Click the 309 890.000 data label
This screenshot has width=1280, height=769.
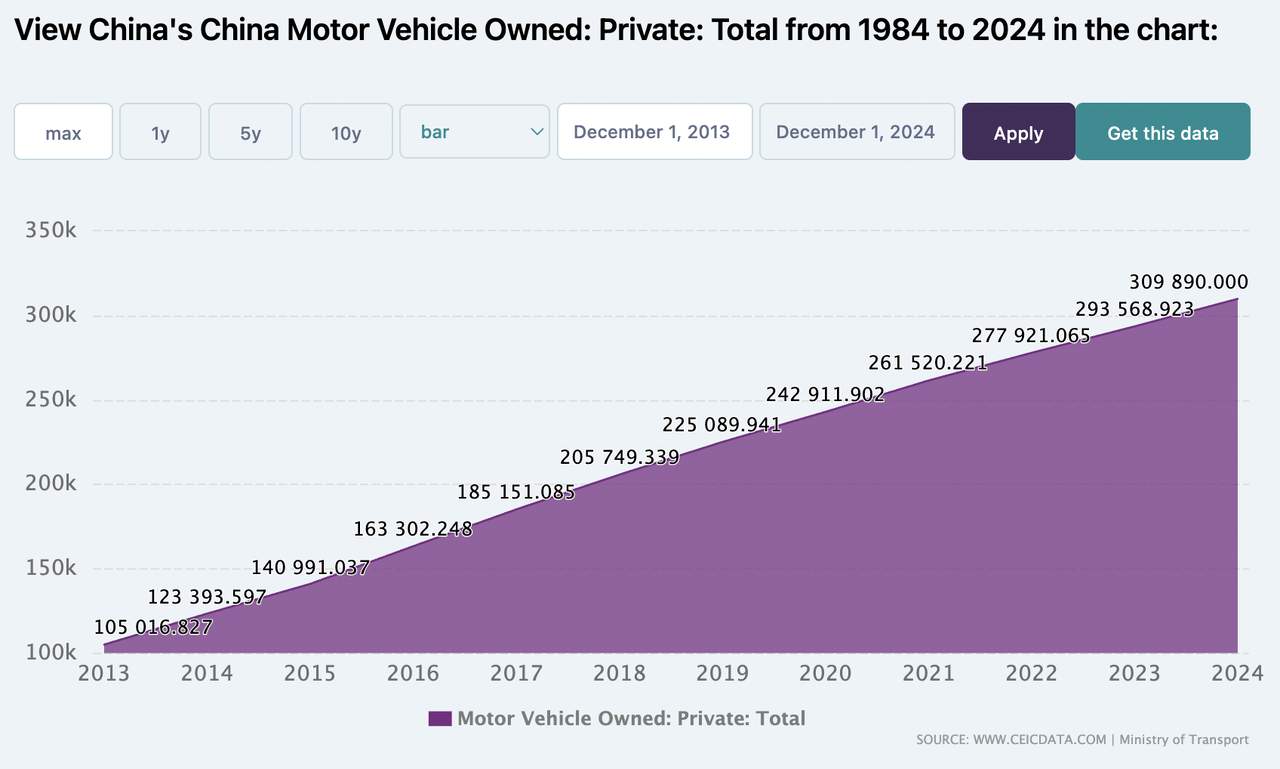click(1188, 282)
